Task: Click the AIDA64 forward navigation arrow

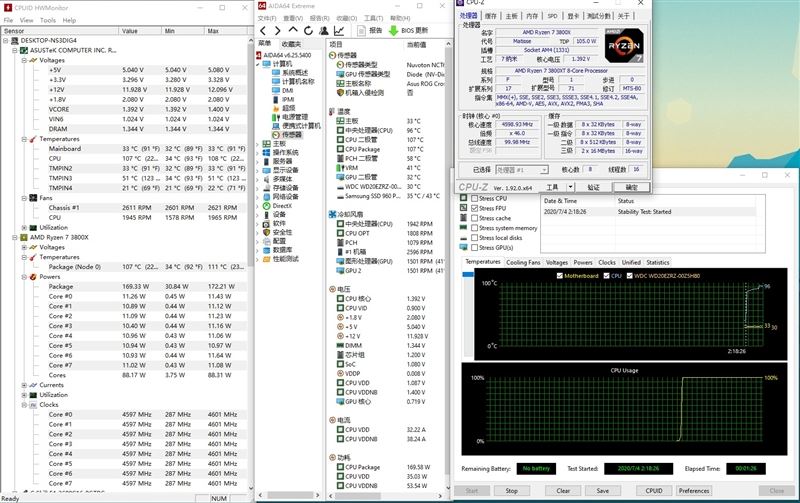Action: click(277, 31)
